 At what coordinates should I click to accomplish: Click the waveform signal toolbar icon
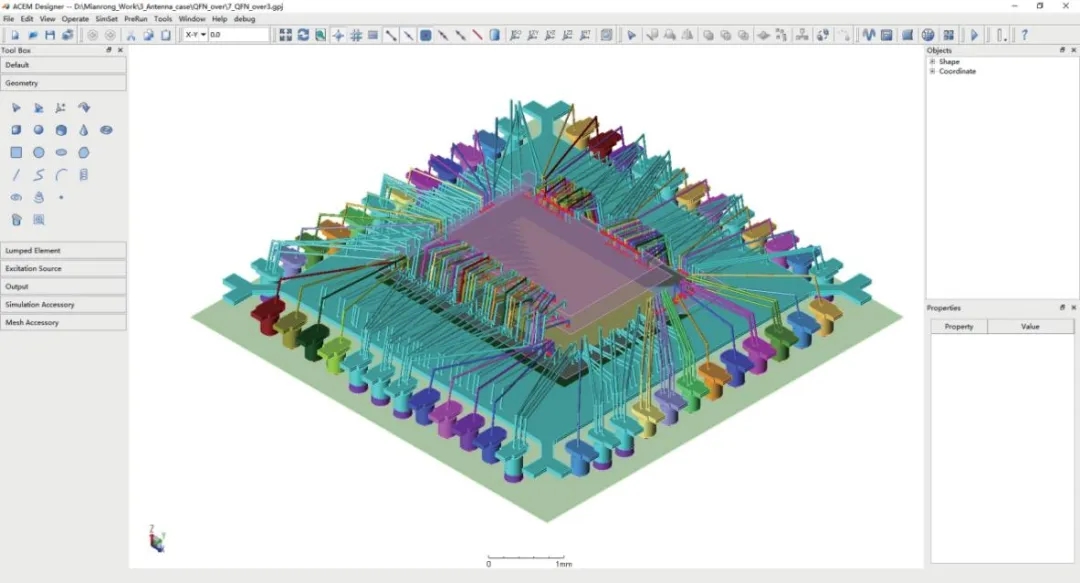[x=868, y=35]
